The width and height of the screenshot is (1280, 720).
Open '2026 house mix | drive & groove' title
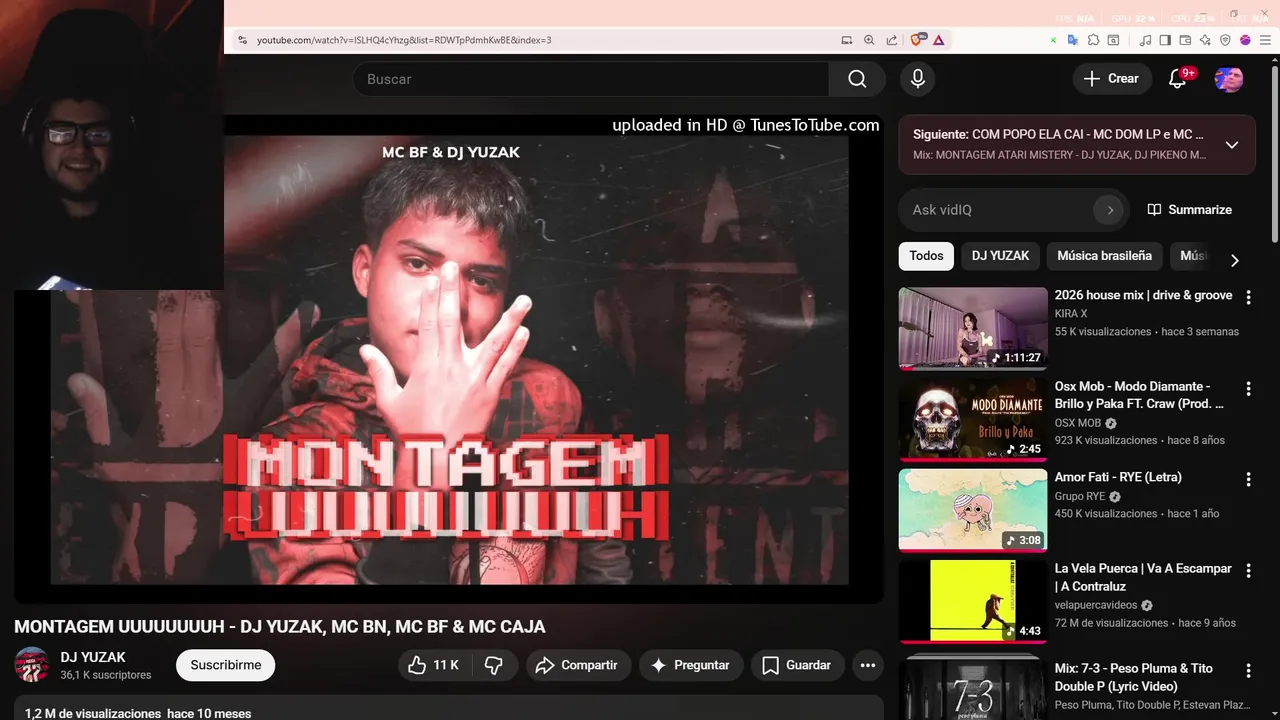(1143, 295)
